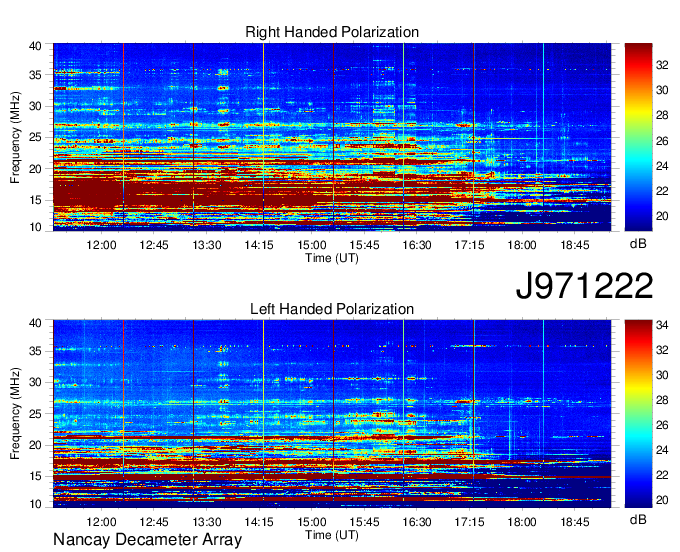Click the "16:30" tick under the upper plot
The width and height of the screenshot is (680, 552).
pos(417,245)
